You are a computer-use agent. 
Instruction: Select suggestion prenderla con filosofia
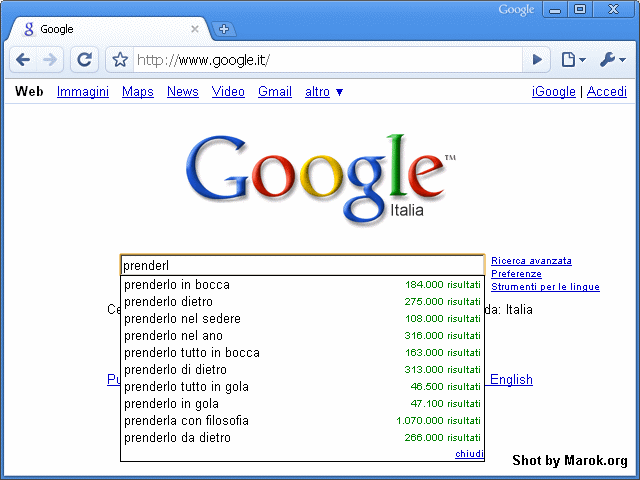[x=302, y=420]
